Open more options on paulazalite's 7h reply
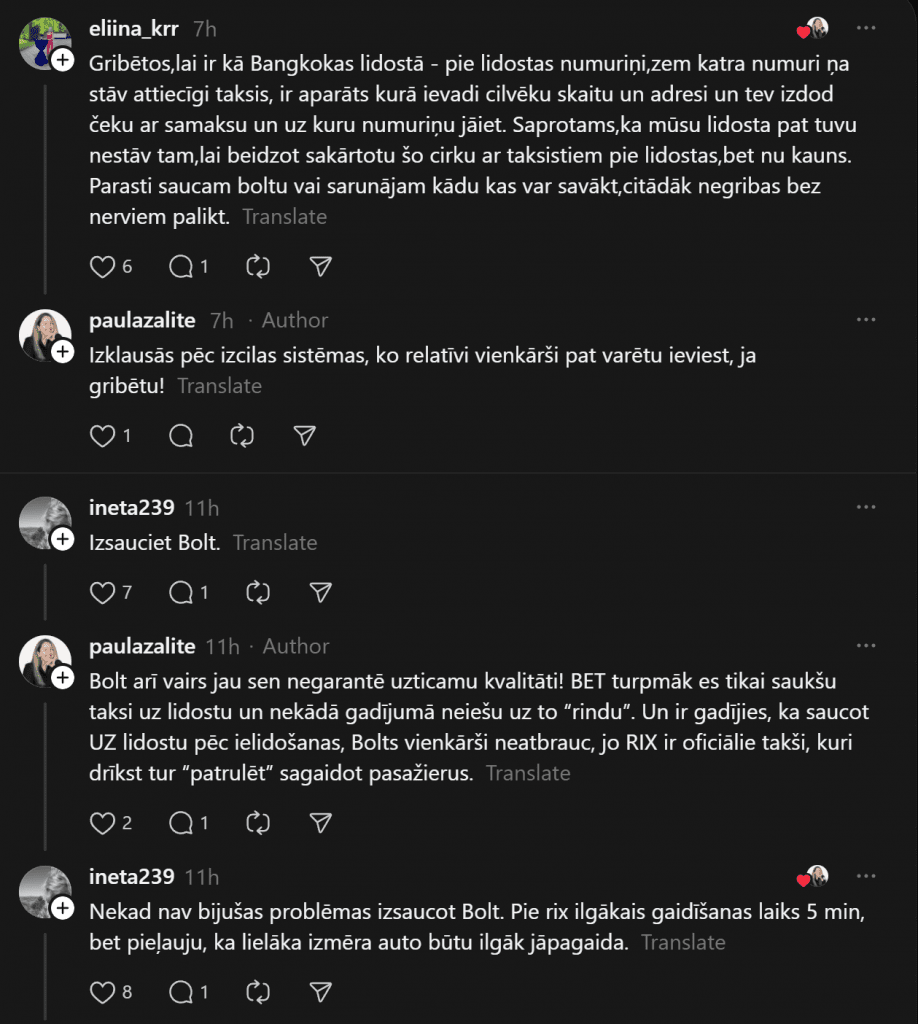 click(866, 320)
